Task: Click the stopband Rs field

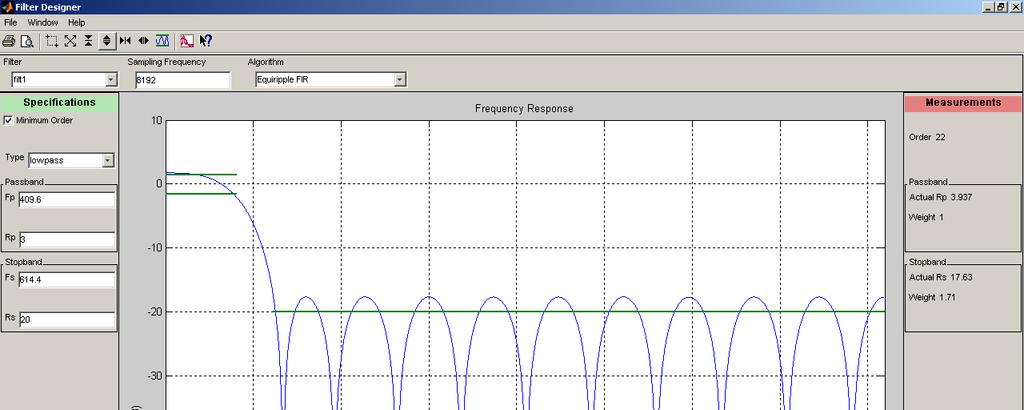Action: point(67,320)
